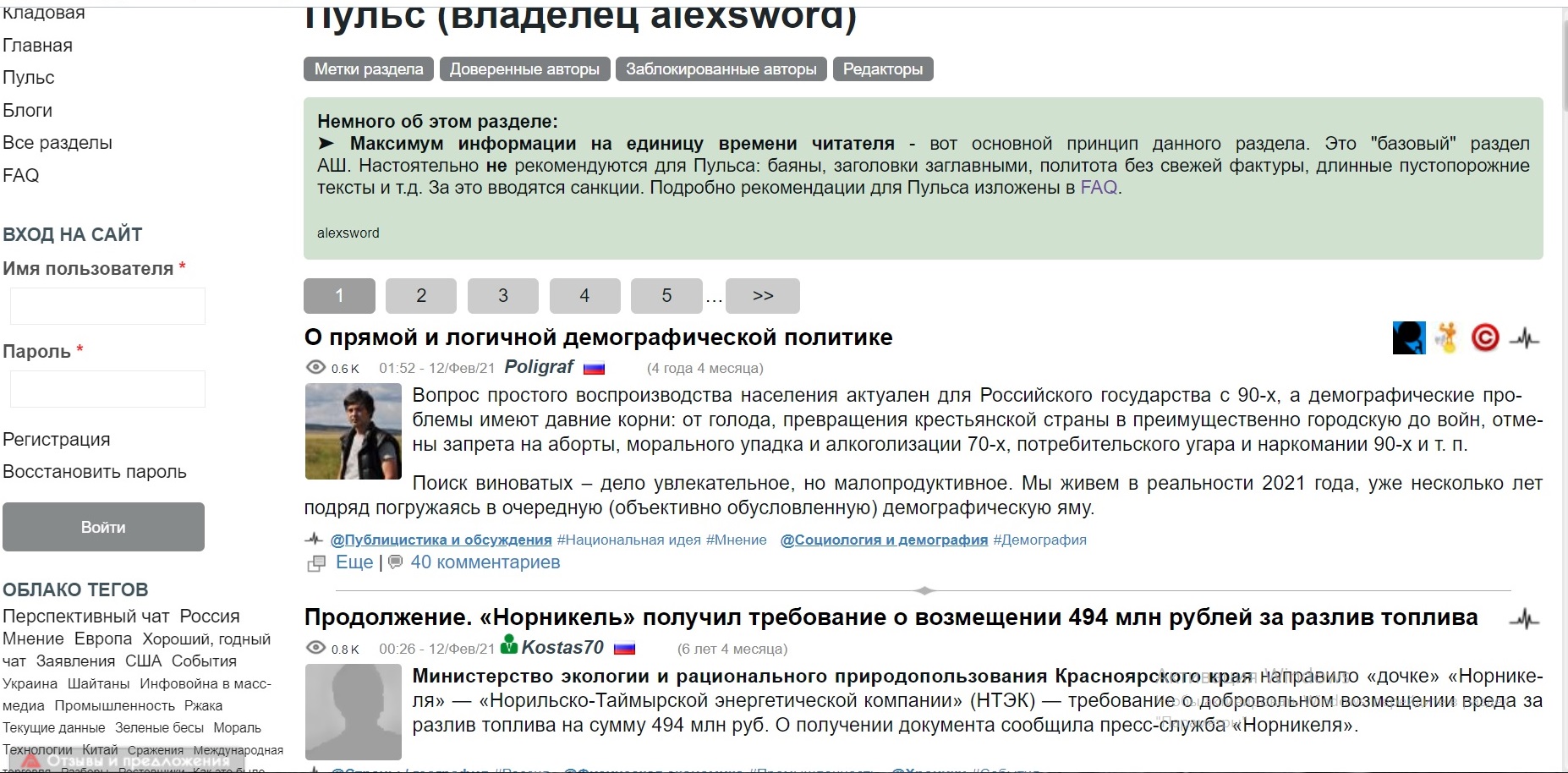Go to next pages with >> button
The image size is (1568, 773).
click(x=762, y=296)
